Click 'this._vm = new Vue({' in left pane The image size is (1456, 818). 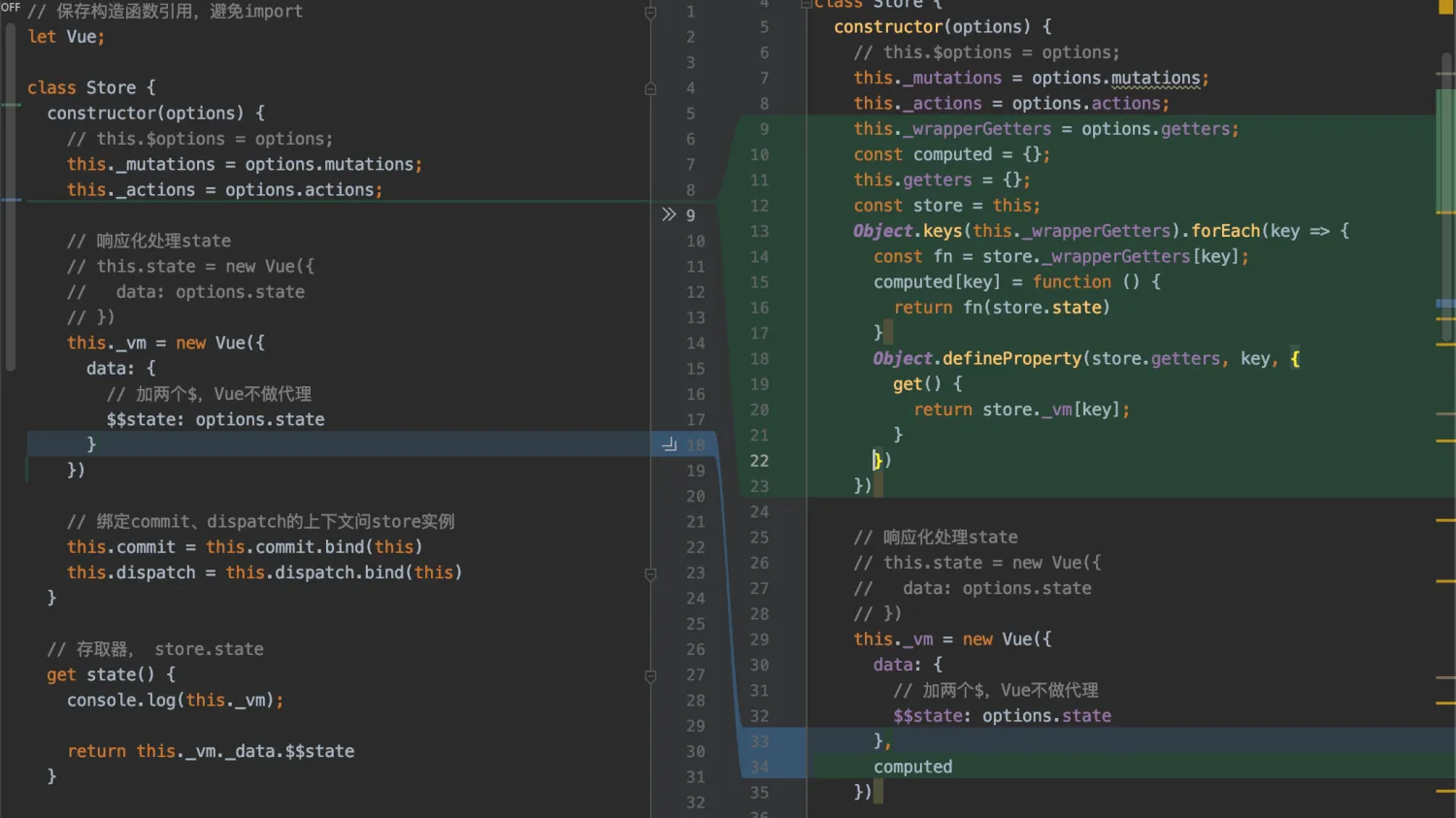(x=166, y=344)
